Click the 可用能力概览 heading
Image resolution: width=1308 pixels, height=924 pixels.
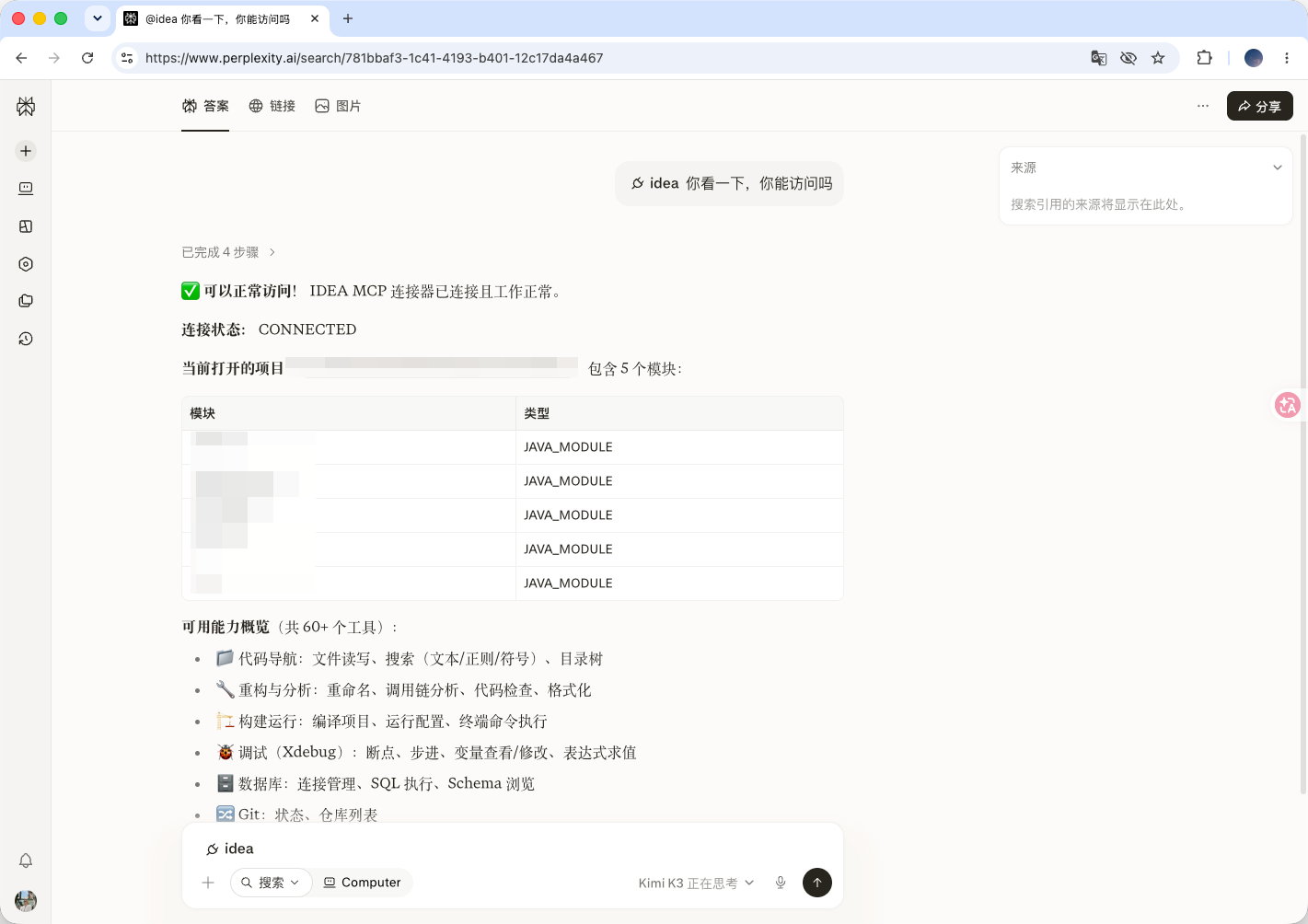pos(226,627)
